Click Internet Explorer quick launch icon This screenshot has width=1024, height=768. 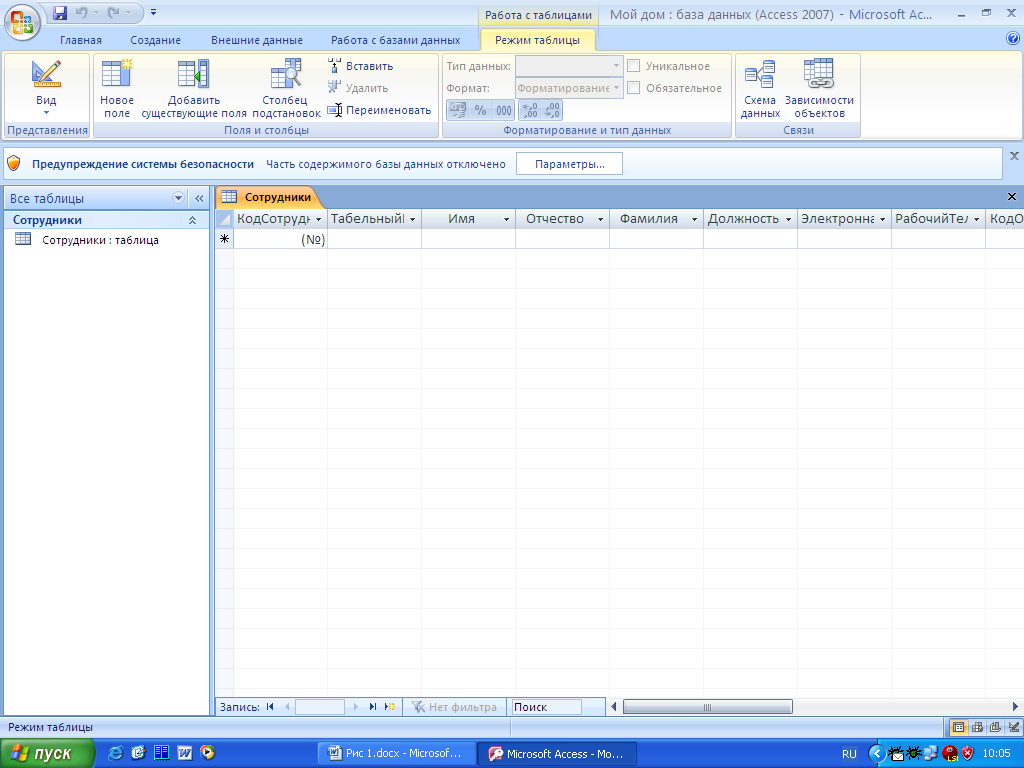[115, 753]
